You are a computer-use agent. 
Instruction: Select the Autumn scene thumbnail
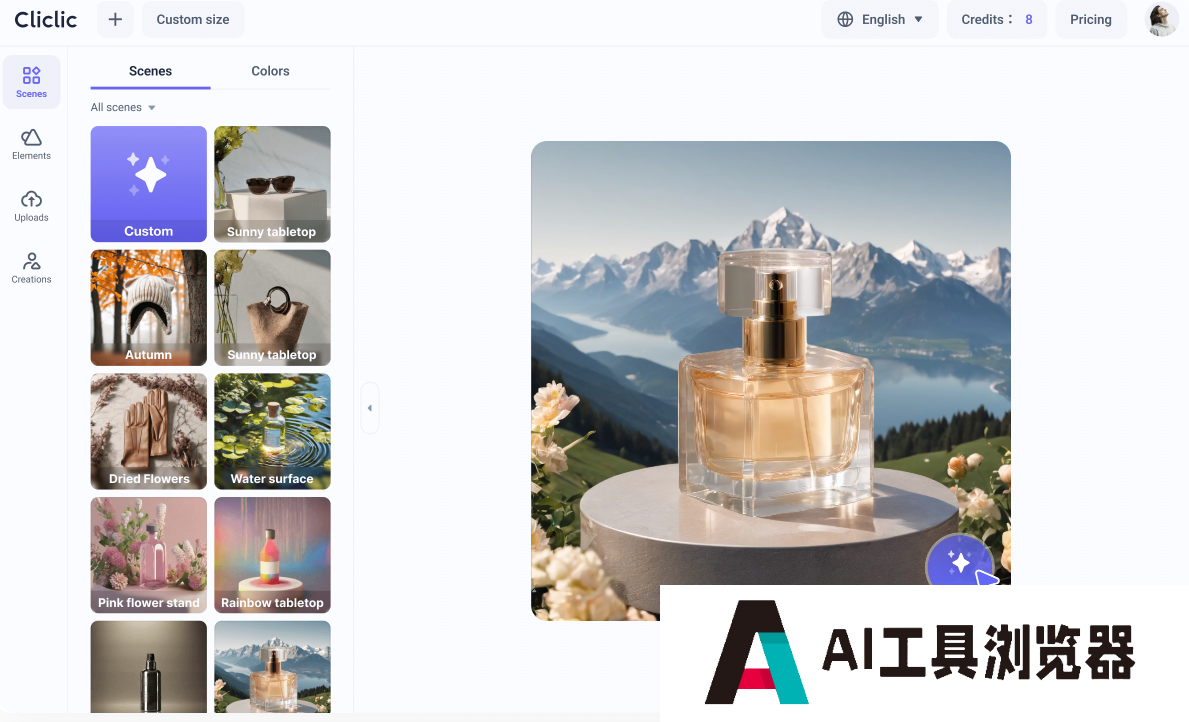coord(149,307)
